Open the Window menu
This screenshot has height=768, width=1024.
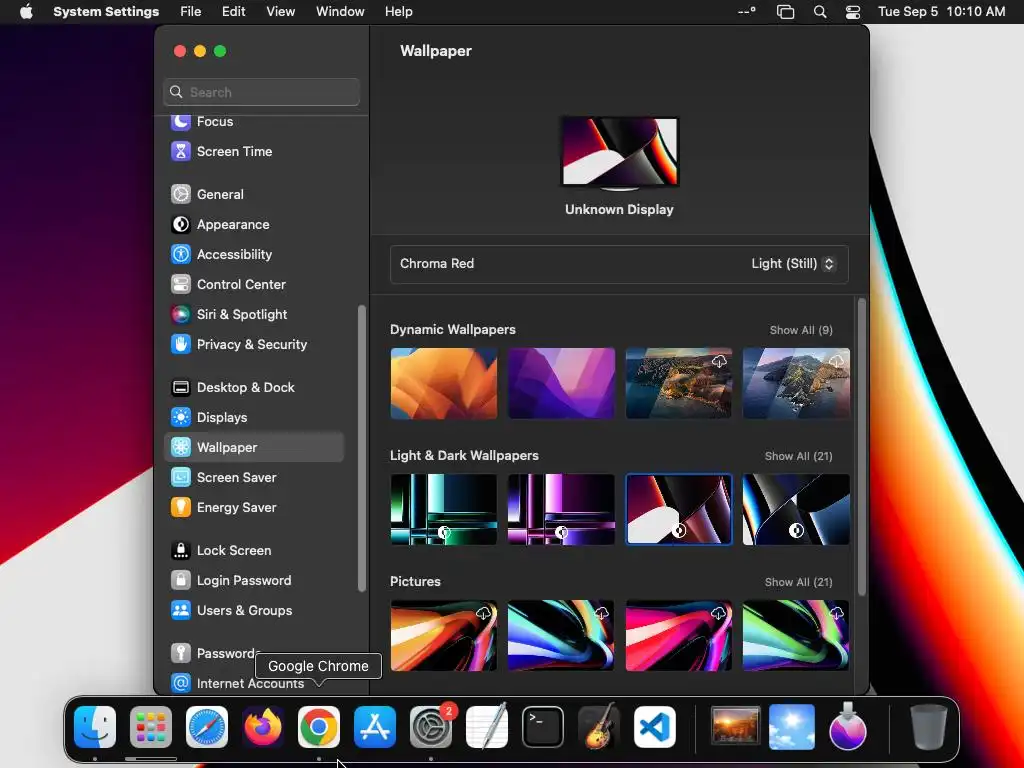[x=340, y=12]
